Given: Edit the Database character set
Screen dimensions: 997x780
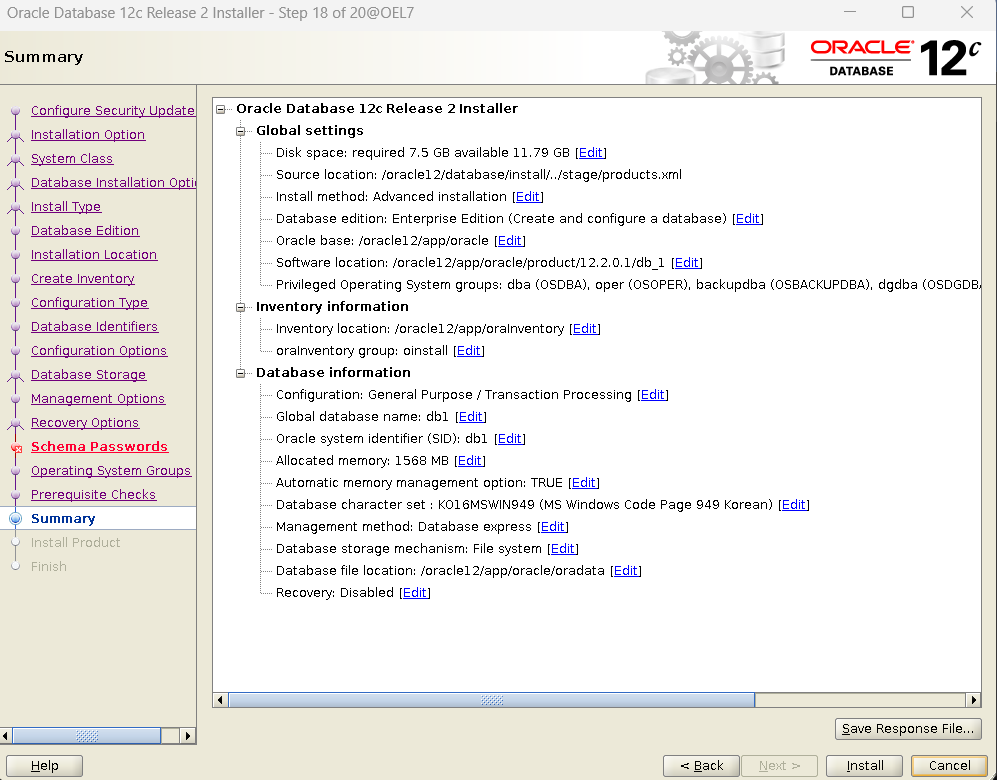Looking at the screenshot, I should click(x=794, y=505).
